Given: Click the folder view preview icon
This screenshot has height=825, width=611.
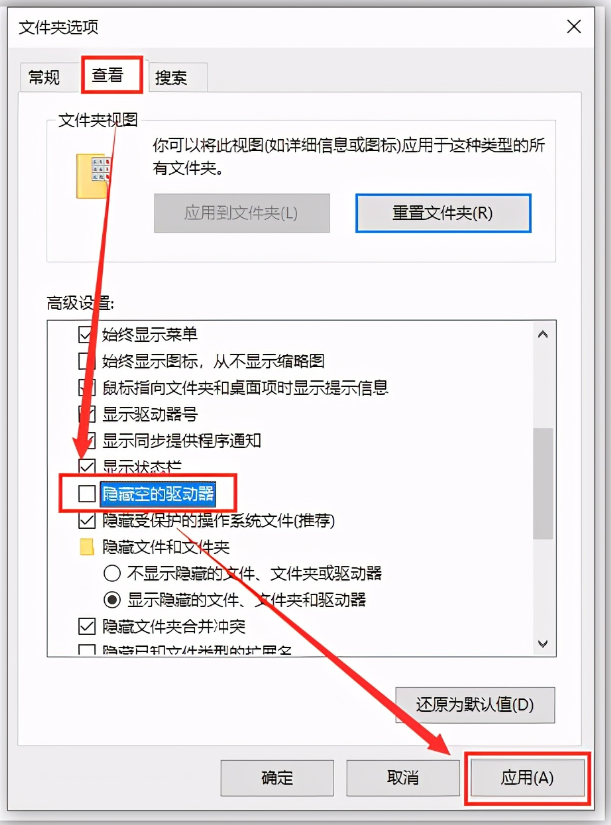Looking at the screenshot, I should [x=93, y=176].
